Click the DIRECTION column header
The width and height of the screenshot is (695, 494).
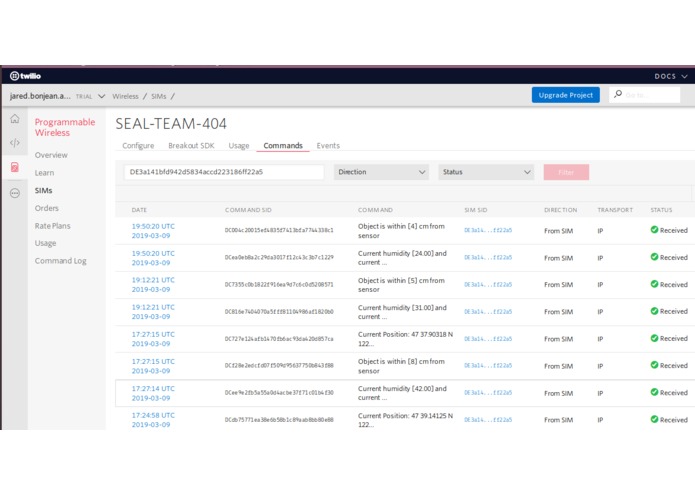pyautogui.click(x=560, y=210)
